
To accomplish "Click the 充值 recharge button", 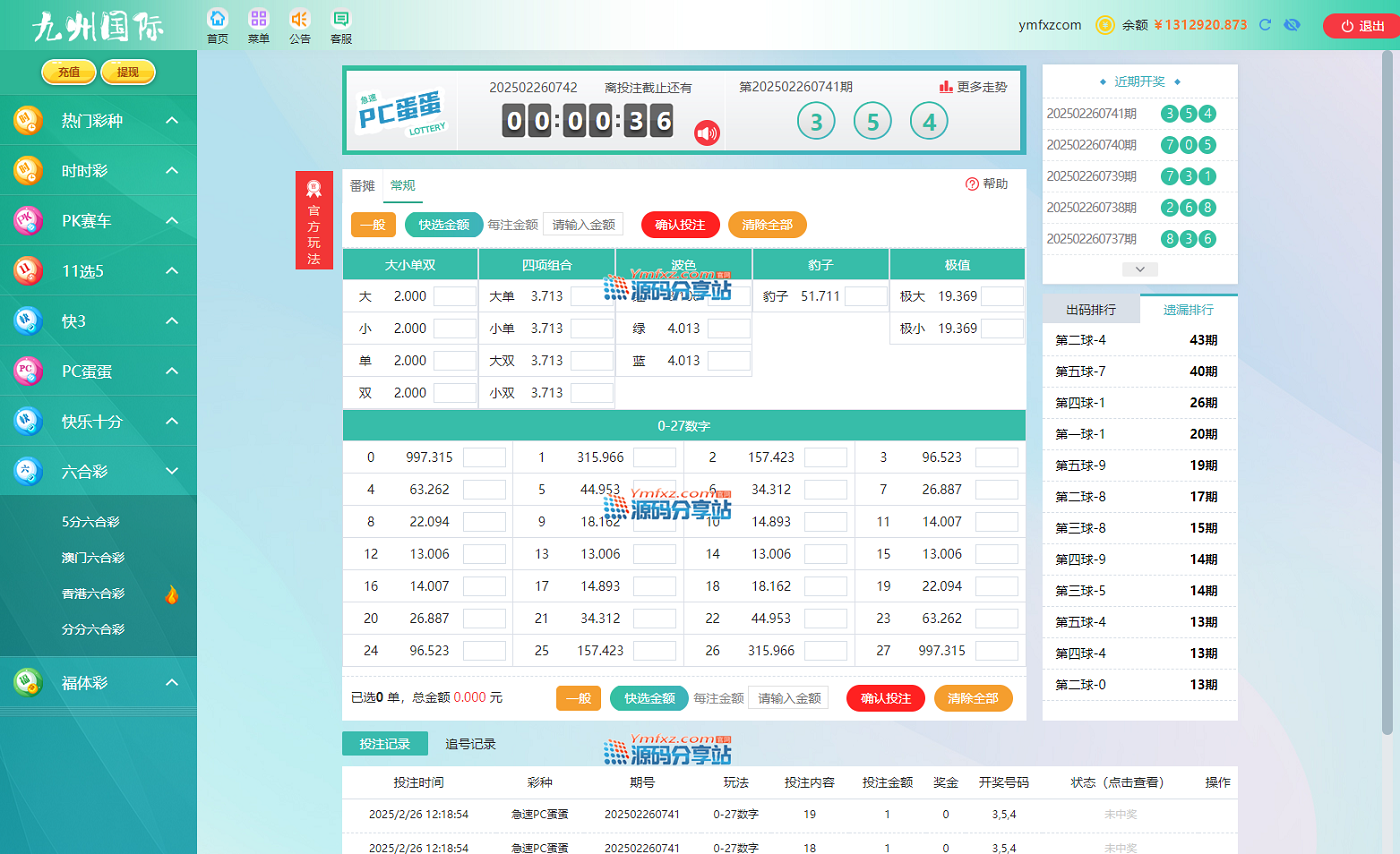I will point(69,72).
